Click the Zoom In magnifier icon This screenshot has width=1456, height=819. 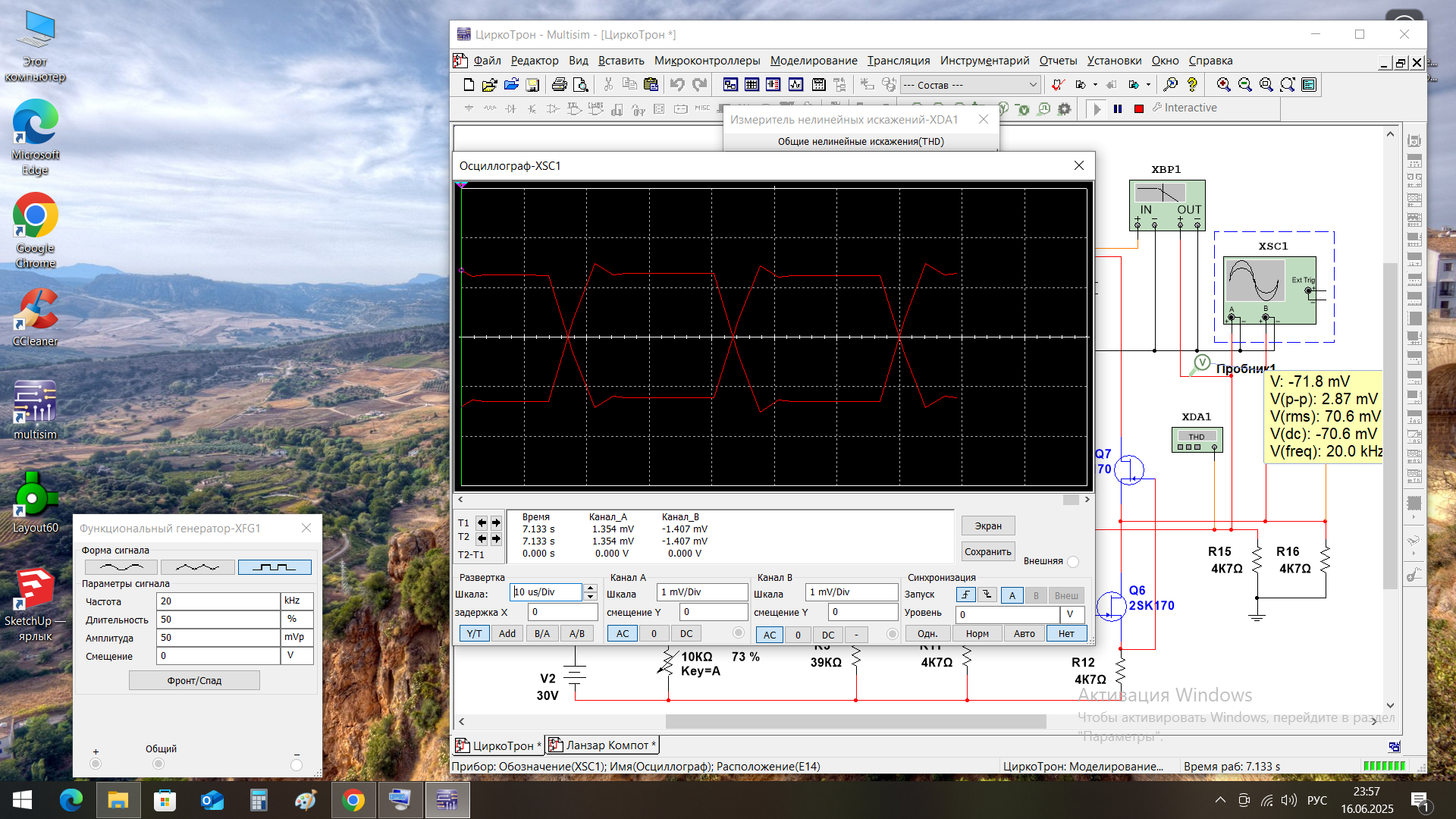click(1223, 85)
